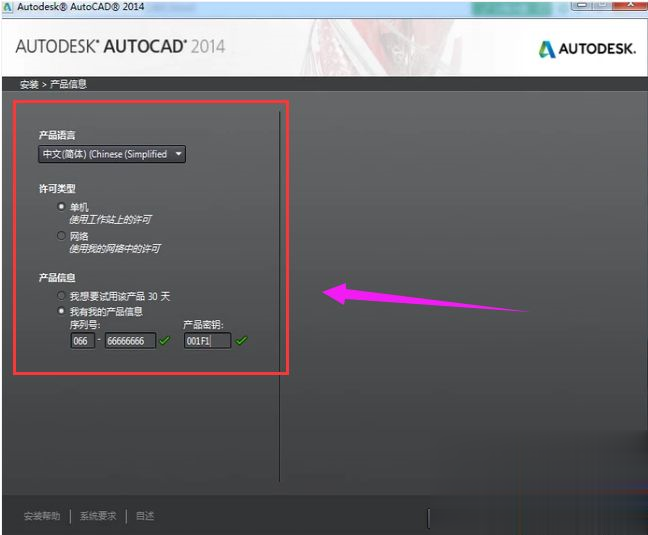
Task: Click the 产品语言 label
Action: (x=57, y=135)
